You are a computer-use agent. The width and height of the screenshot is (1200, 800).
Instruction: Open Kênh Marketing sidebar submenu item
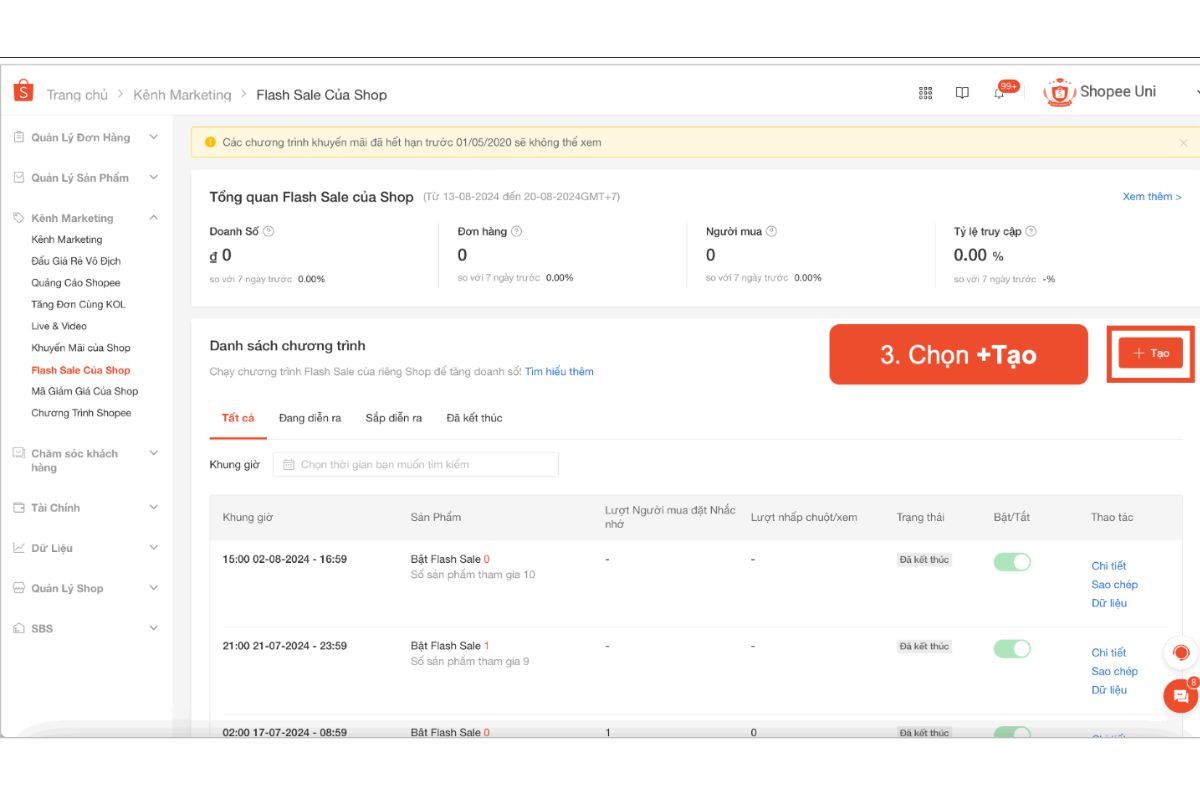[x=67, y=240]
